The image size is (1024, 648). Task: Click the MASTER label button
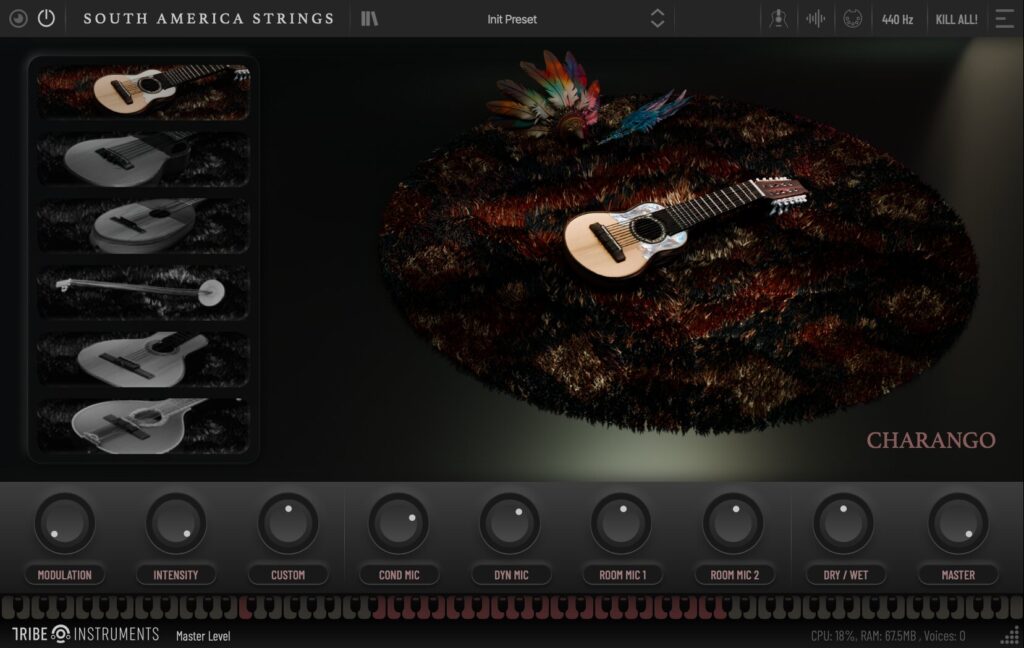click(958, 575)
